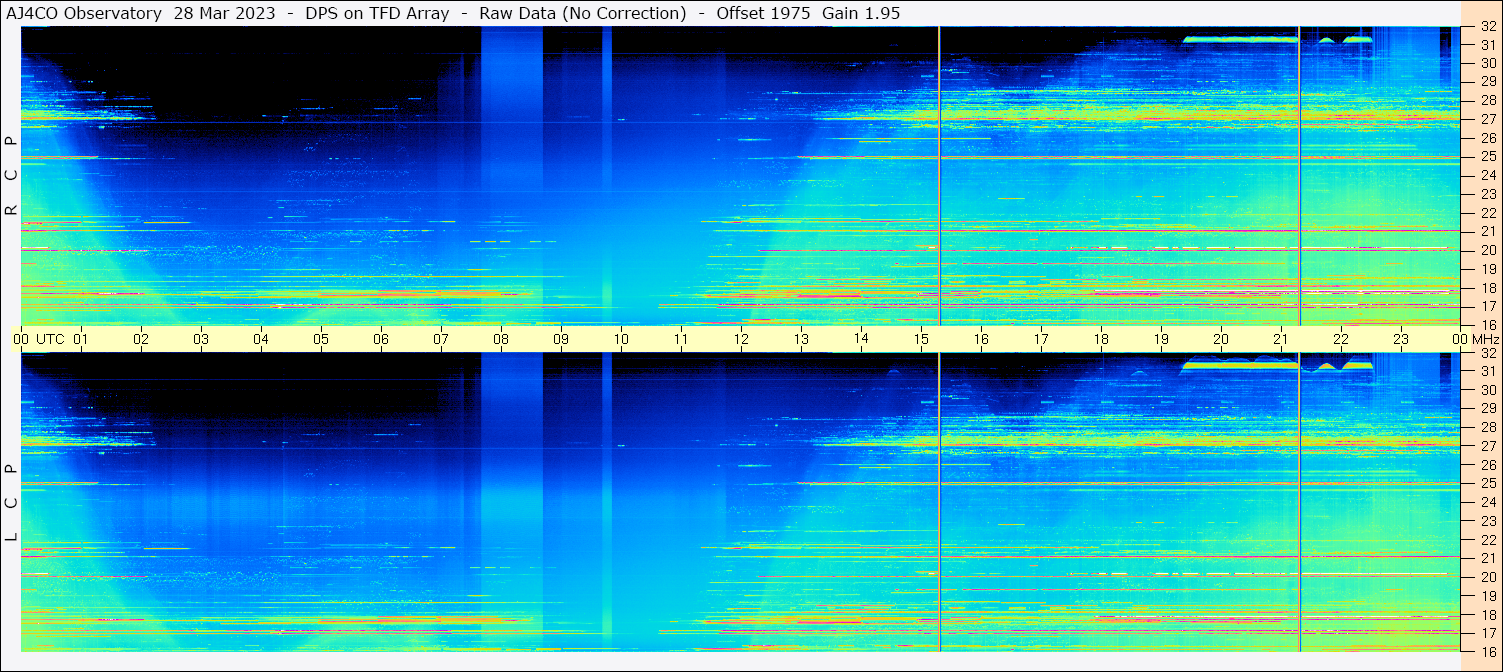Click the 'AJ4CO Observatory' title text
Screen dimensions: 1503x672
86,13
